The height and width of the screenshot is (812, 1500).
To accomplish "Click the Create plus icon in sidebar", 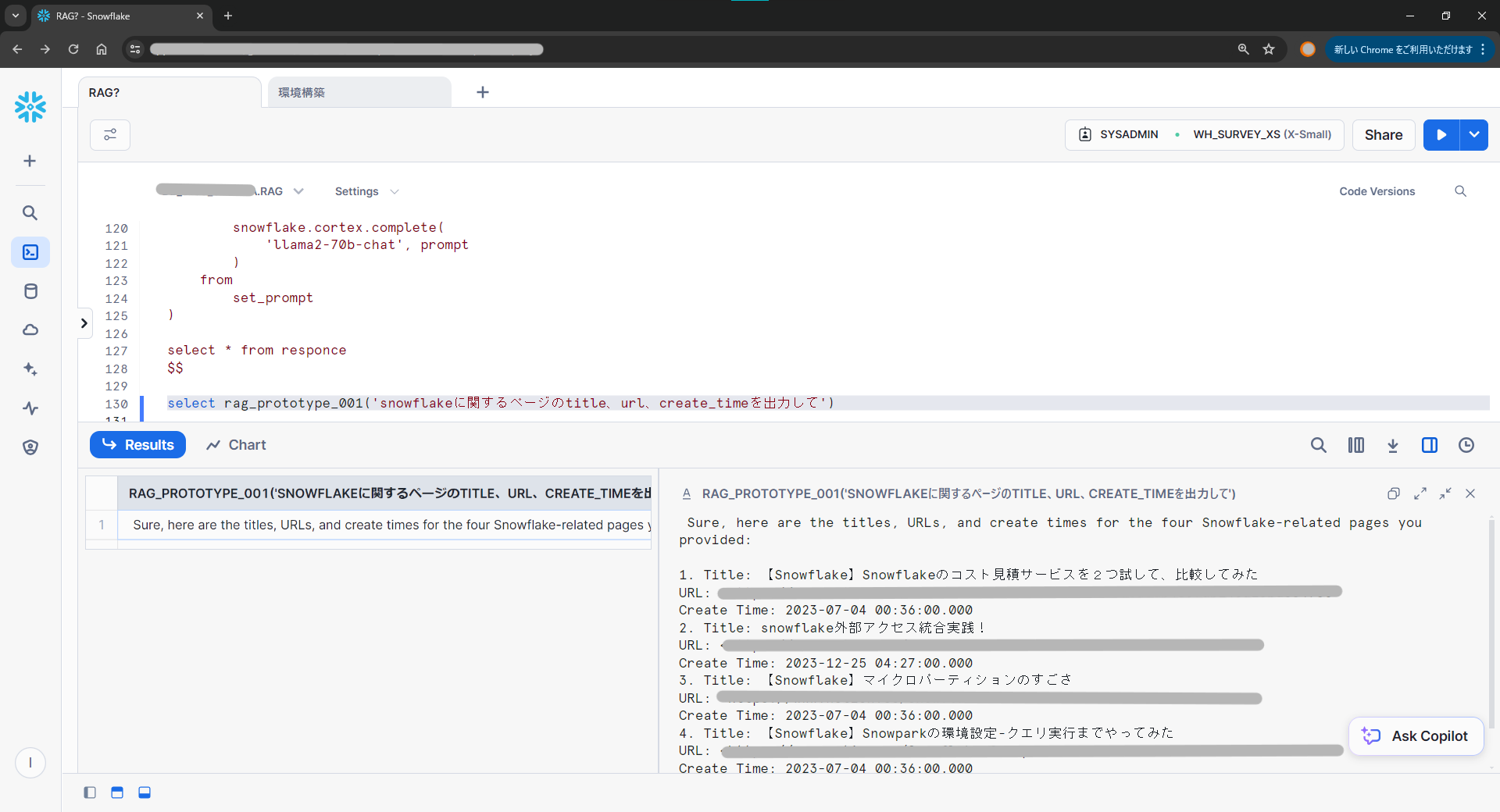I will click(x=30, y=161).
